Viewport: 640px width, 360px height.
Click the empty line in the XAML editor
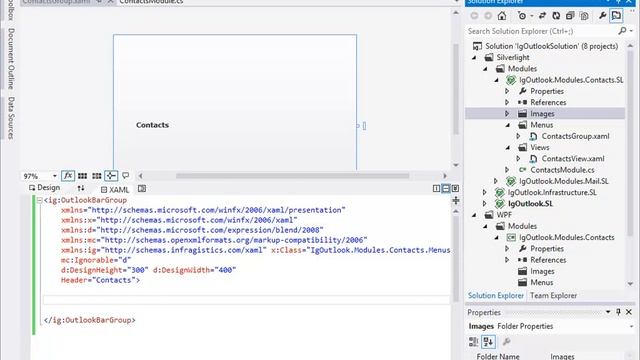coord(247,300)
